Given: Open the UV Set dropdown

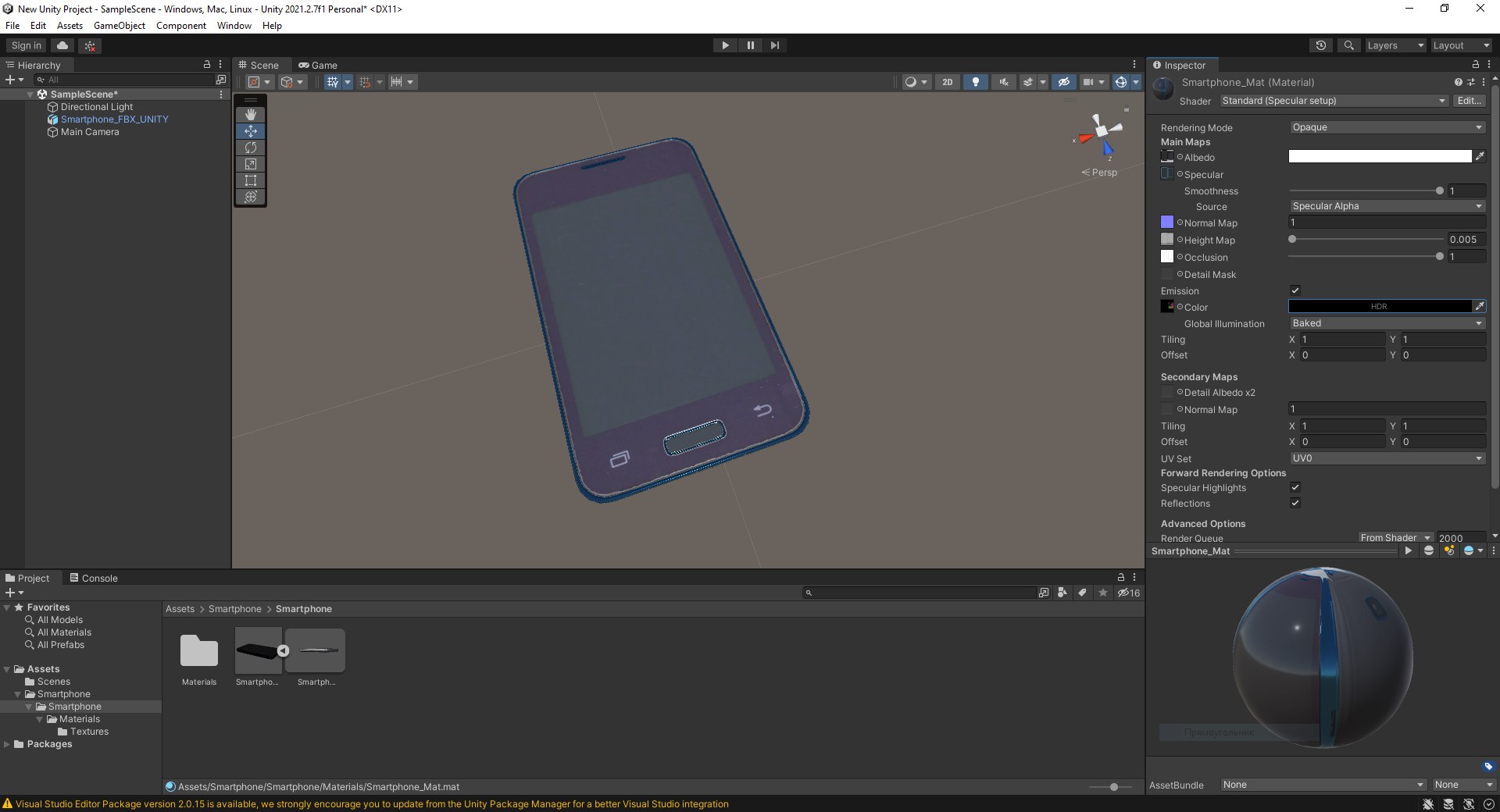Looking at the screenshot, I should 1387,458.
